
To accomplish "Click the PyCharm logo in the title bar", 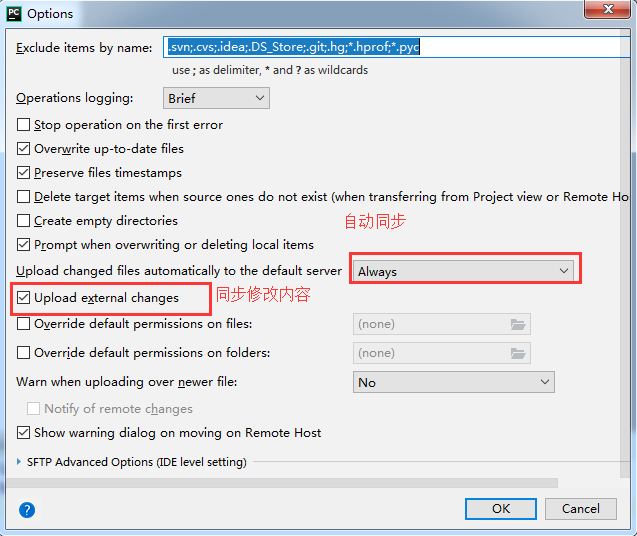I will pos(14,14).
